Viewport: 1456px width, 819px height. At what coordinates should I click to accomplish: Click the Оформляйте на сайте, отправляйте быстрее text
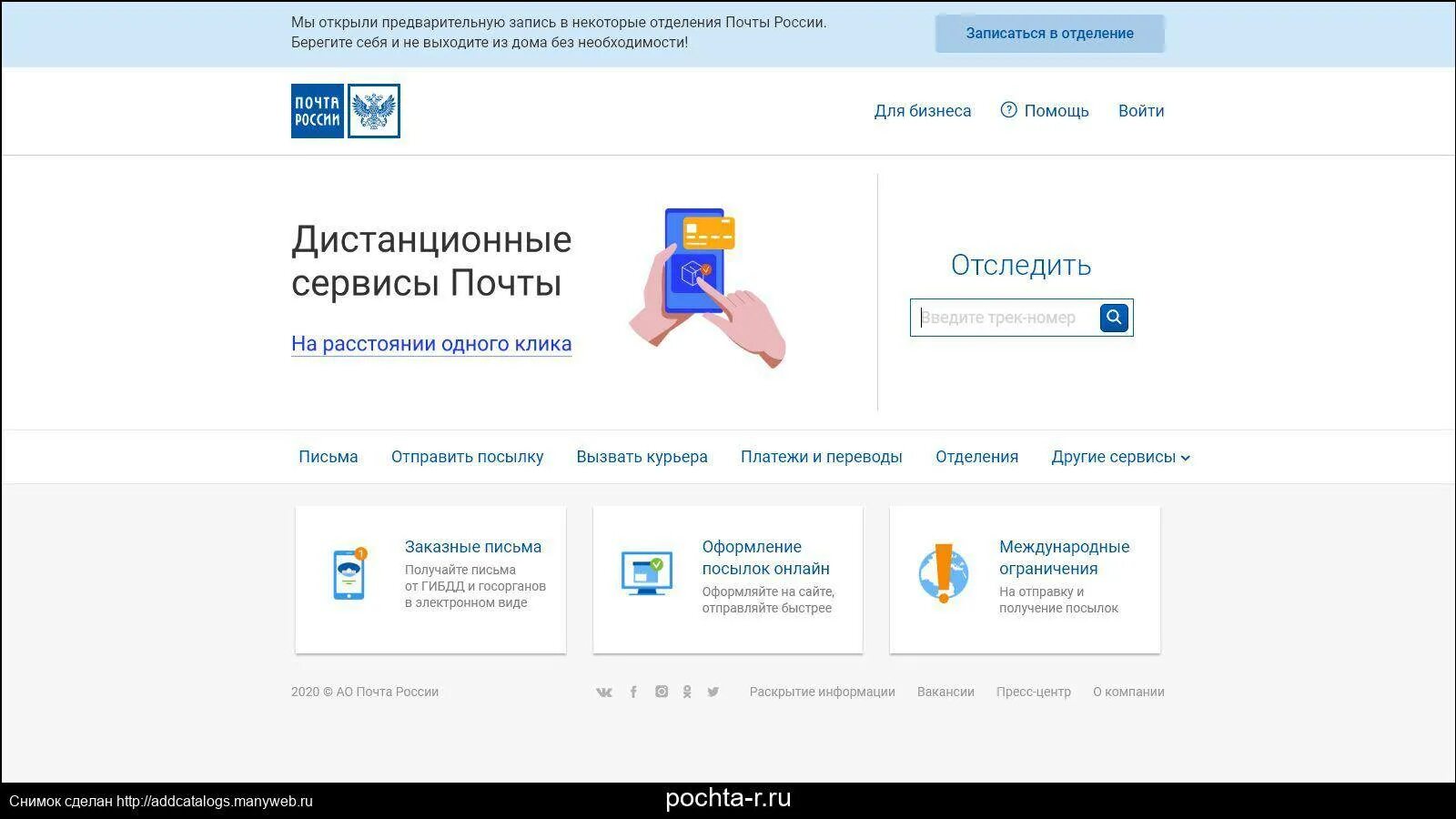tap(768, 600)
